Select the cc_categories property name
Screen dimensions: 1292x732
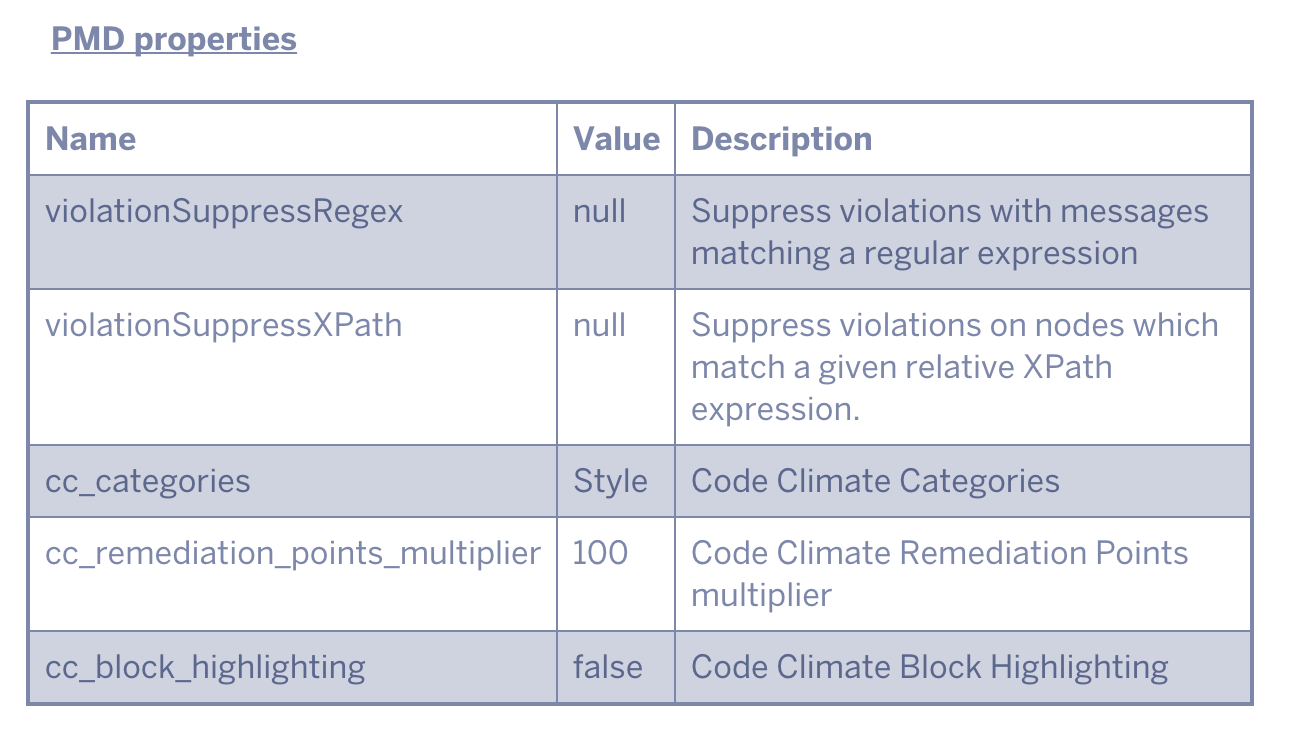click(x=148, y=482)
